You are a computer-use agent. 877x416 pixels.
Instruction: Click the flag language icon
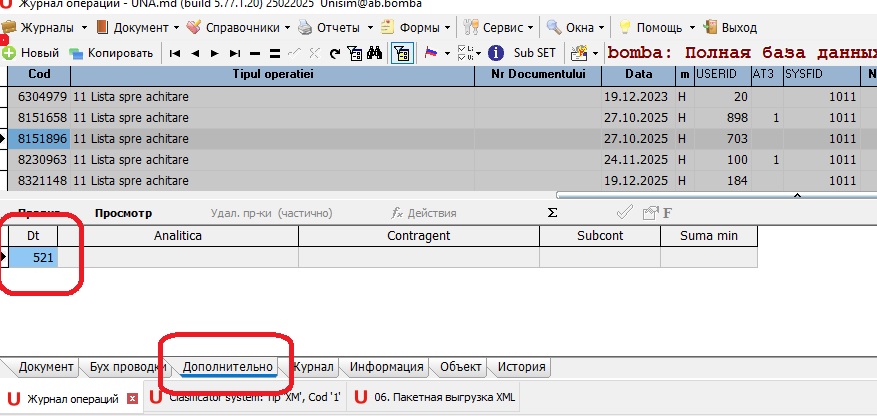pos(431,53)
